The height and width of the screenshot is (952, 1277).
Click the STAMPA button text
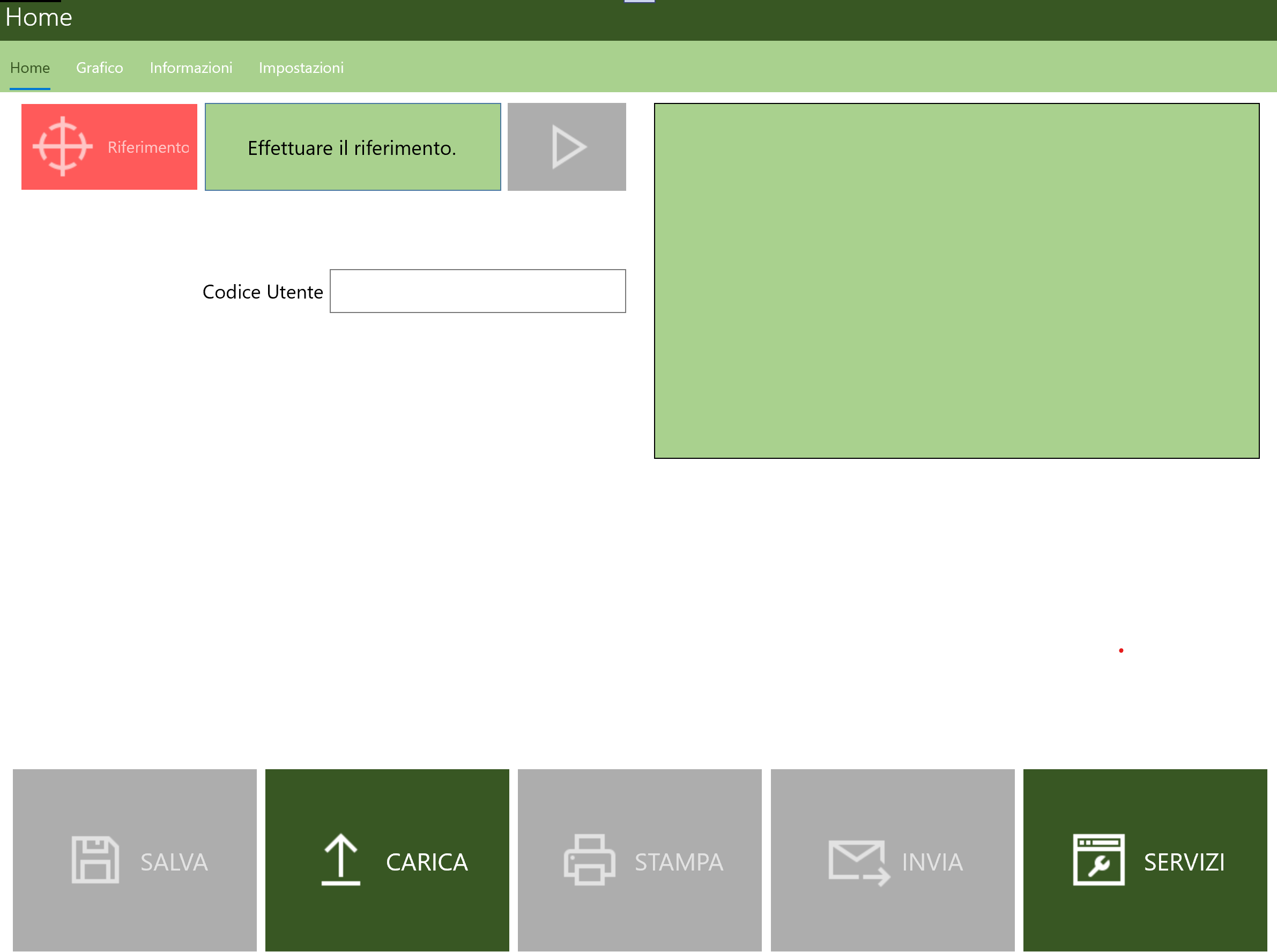pos(678,862)
